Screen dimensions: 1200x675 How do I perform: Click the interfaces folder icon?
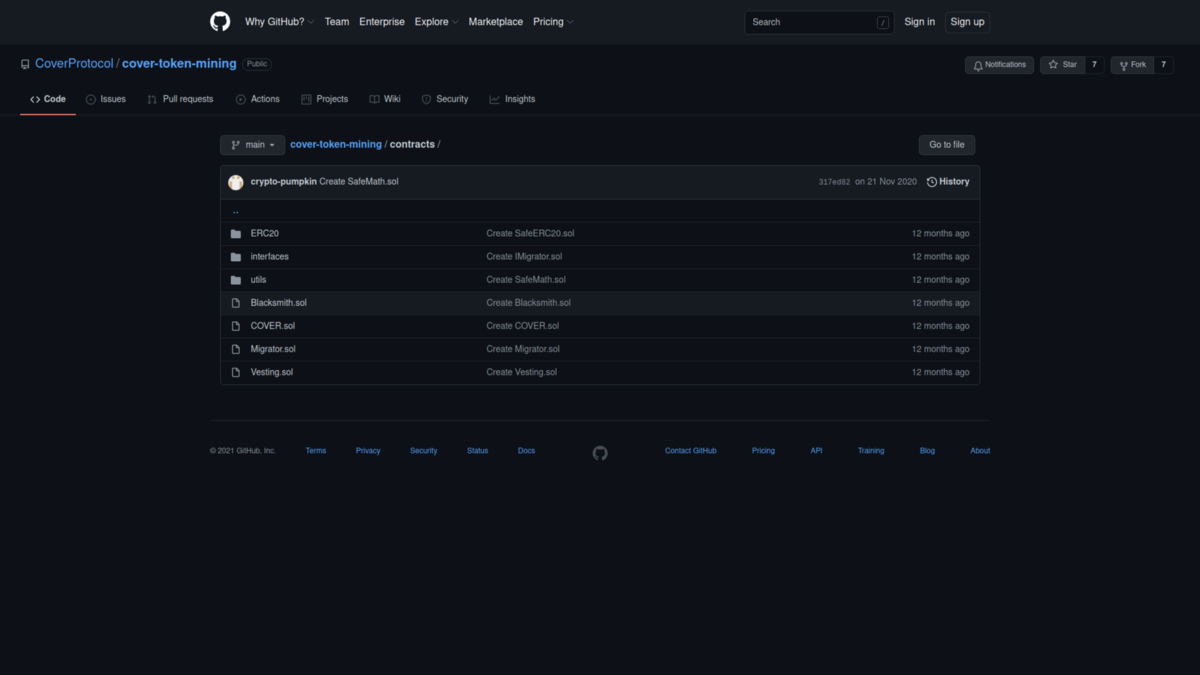(236, 257)
